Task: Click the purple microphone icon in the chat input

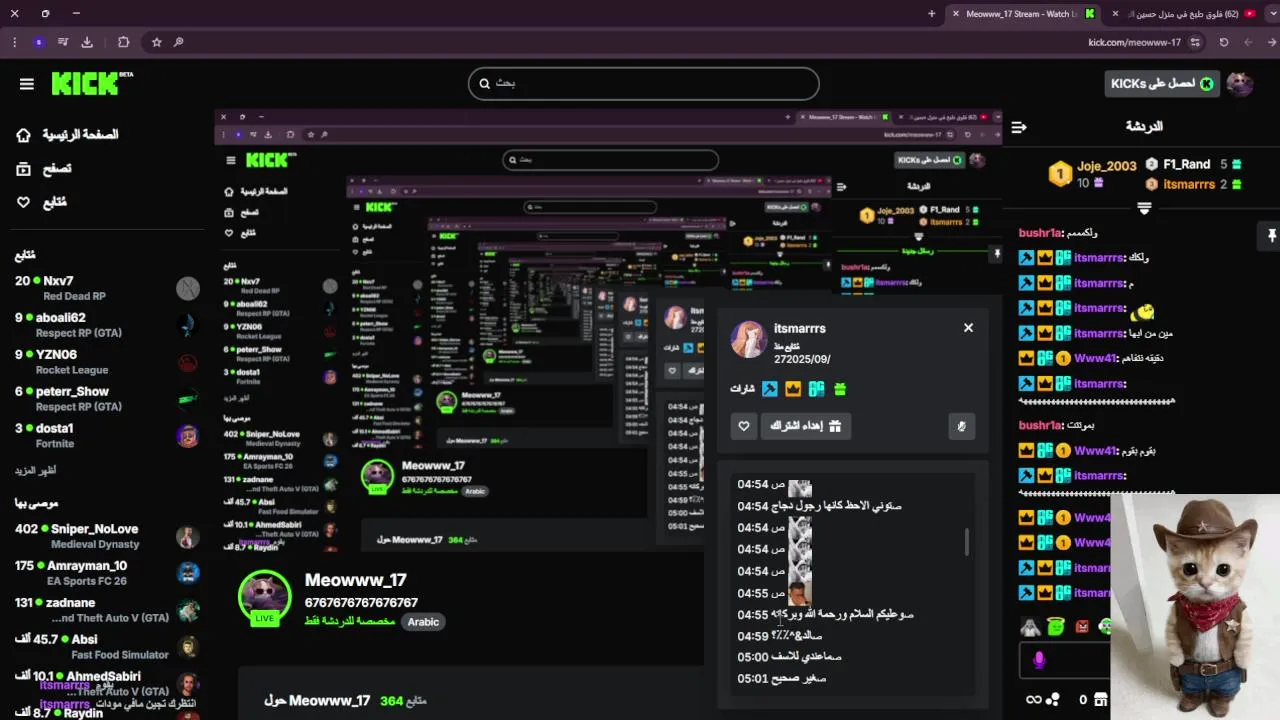Action: 1039,660
